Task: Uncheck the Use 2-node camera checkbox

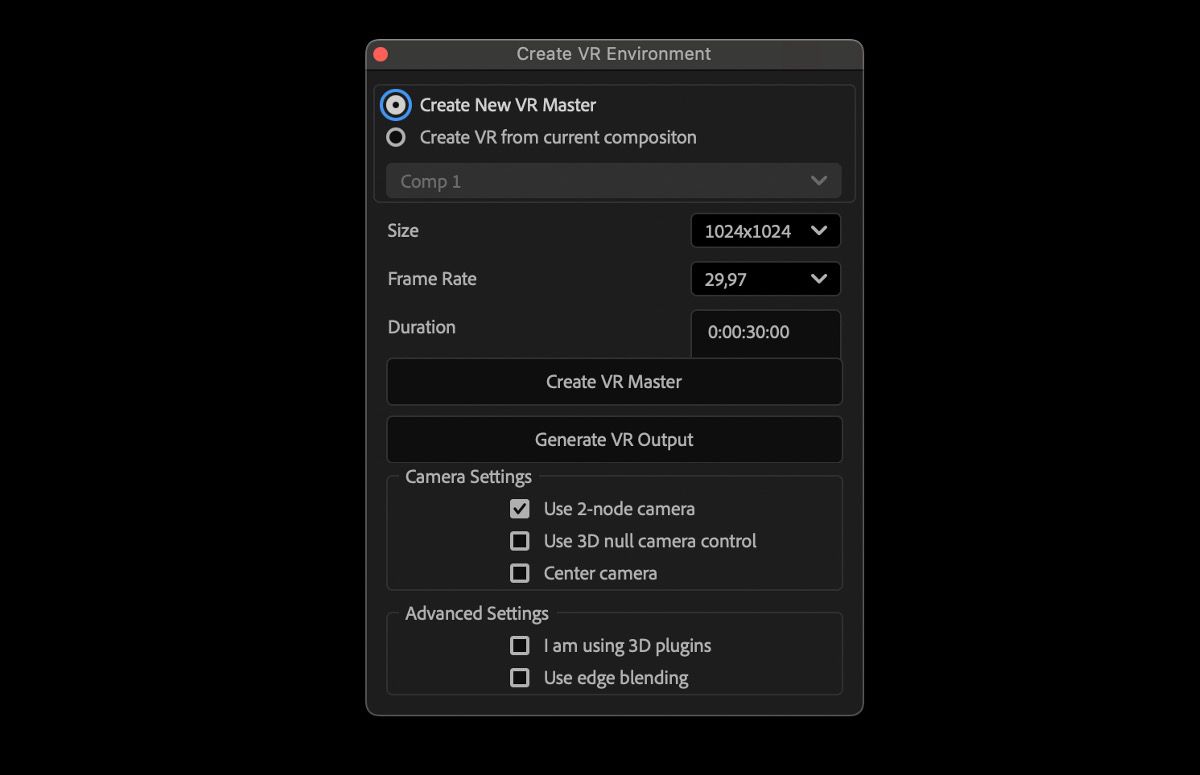Action: (x=520, y=509)
